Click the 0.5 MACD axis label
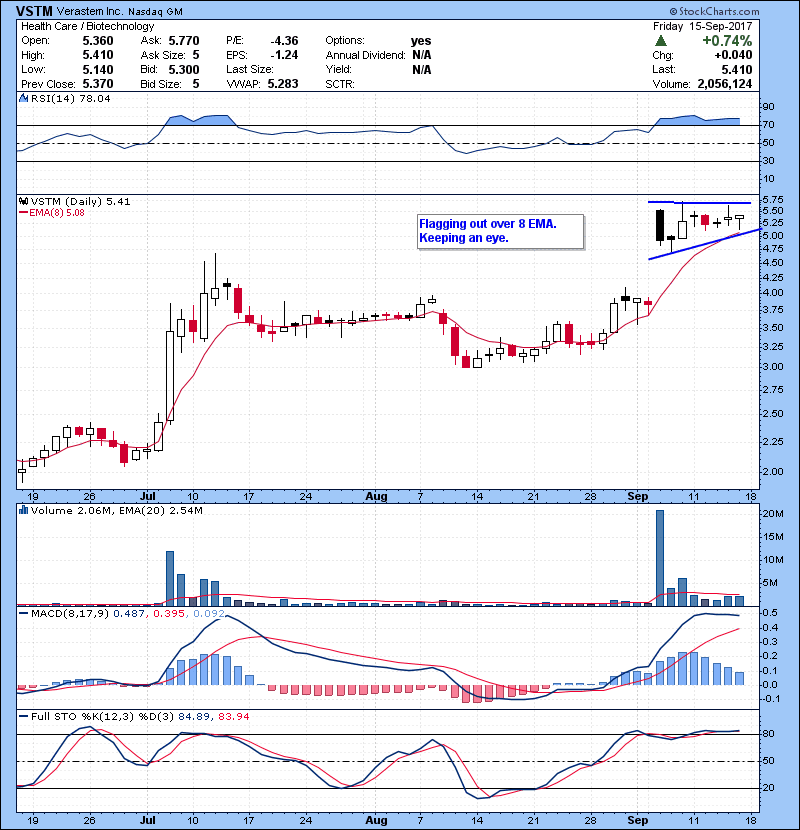The image size is (800, 830). tap(770, 612)
